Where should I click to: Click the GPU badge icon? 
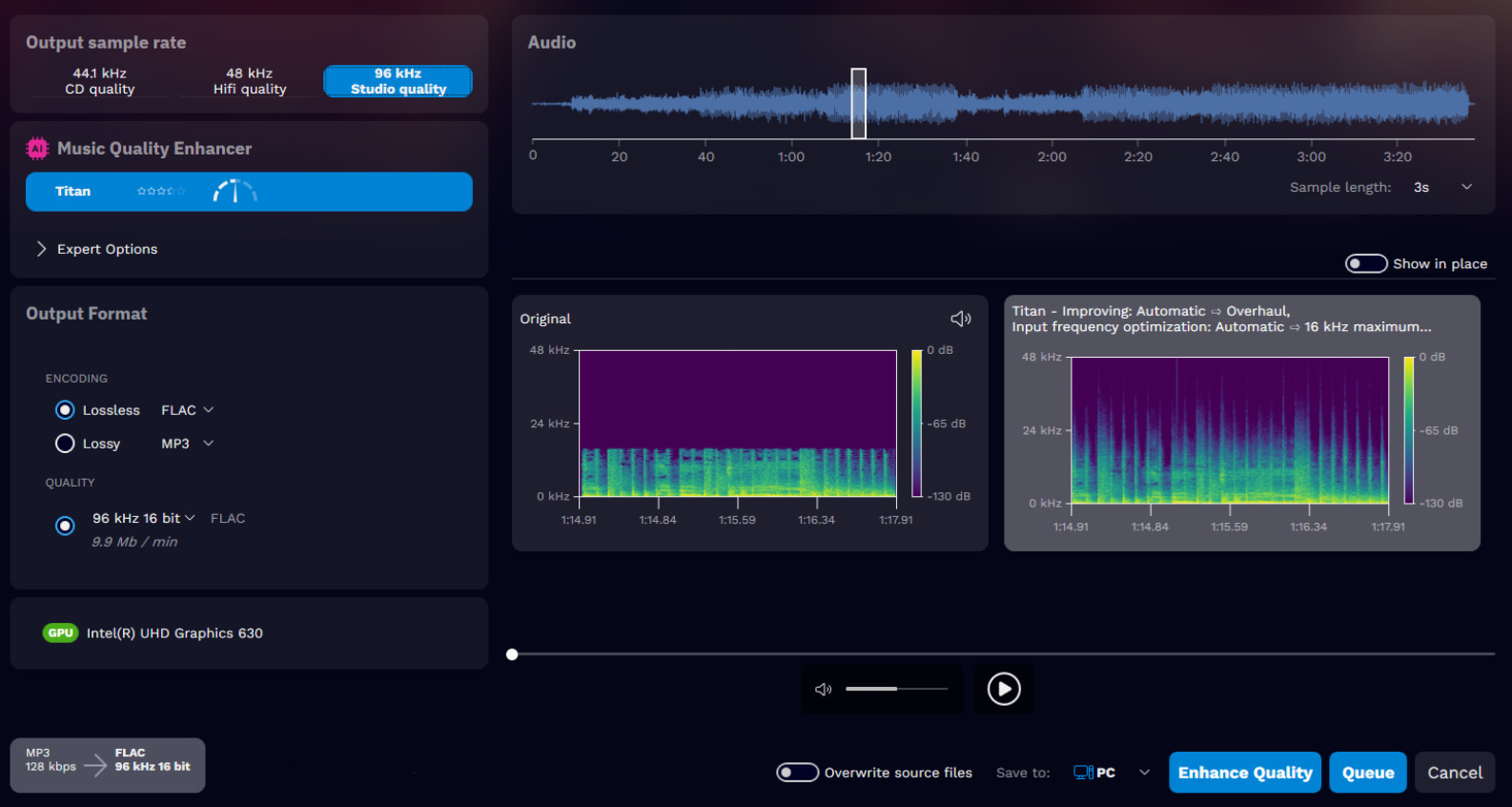(x=60, y=633)
